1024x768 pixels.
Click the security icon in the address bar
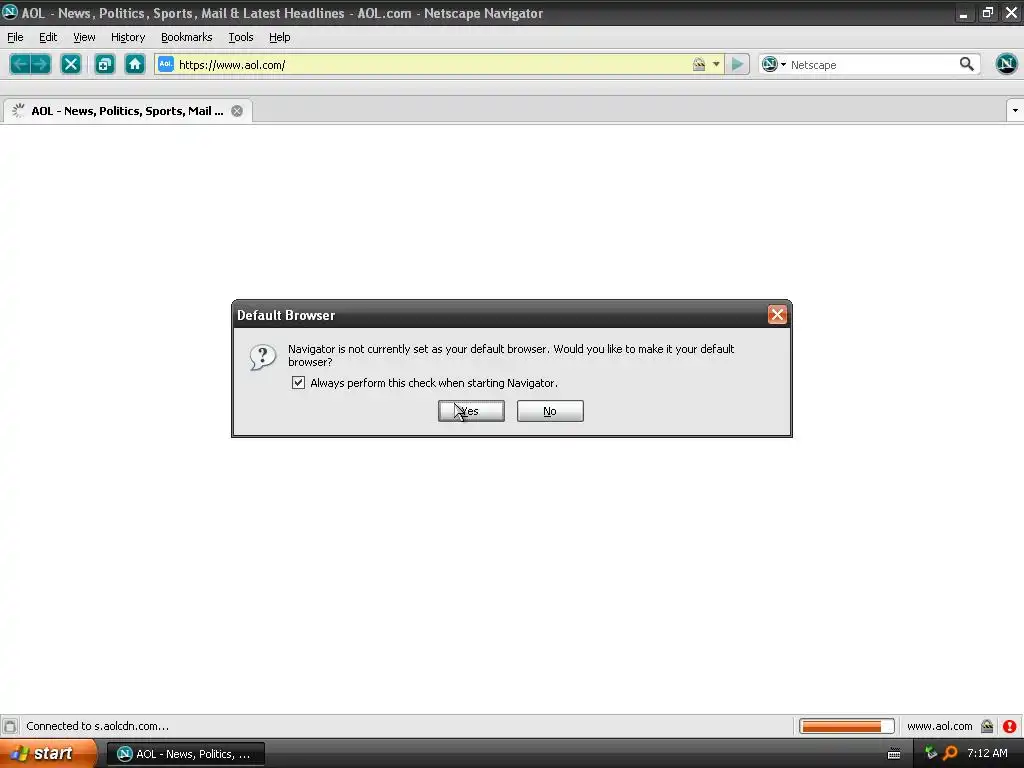[x=699, y=64]
